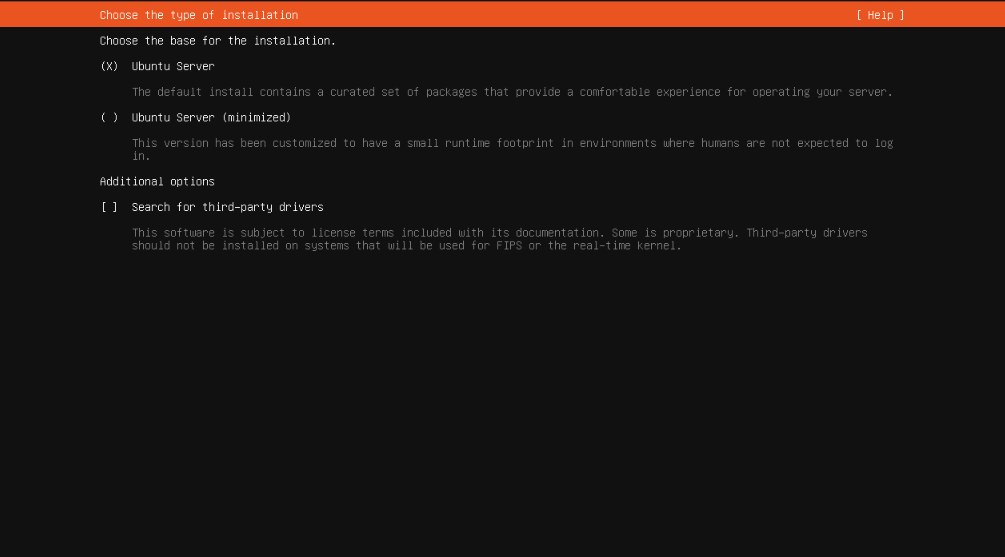Click the default install description text
This screenshot has width=1005, height=557.
click(511, 92)
